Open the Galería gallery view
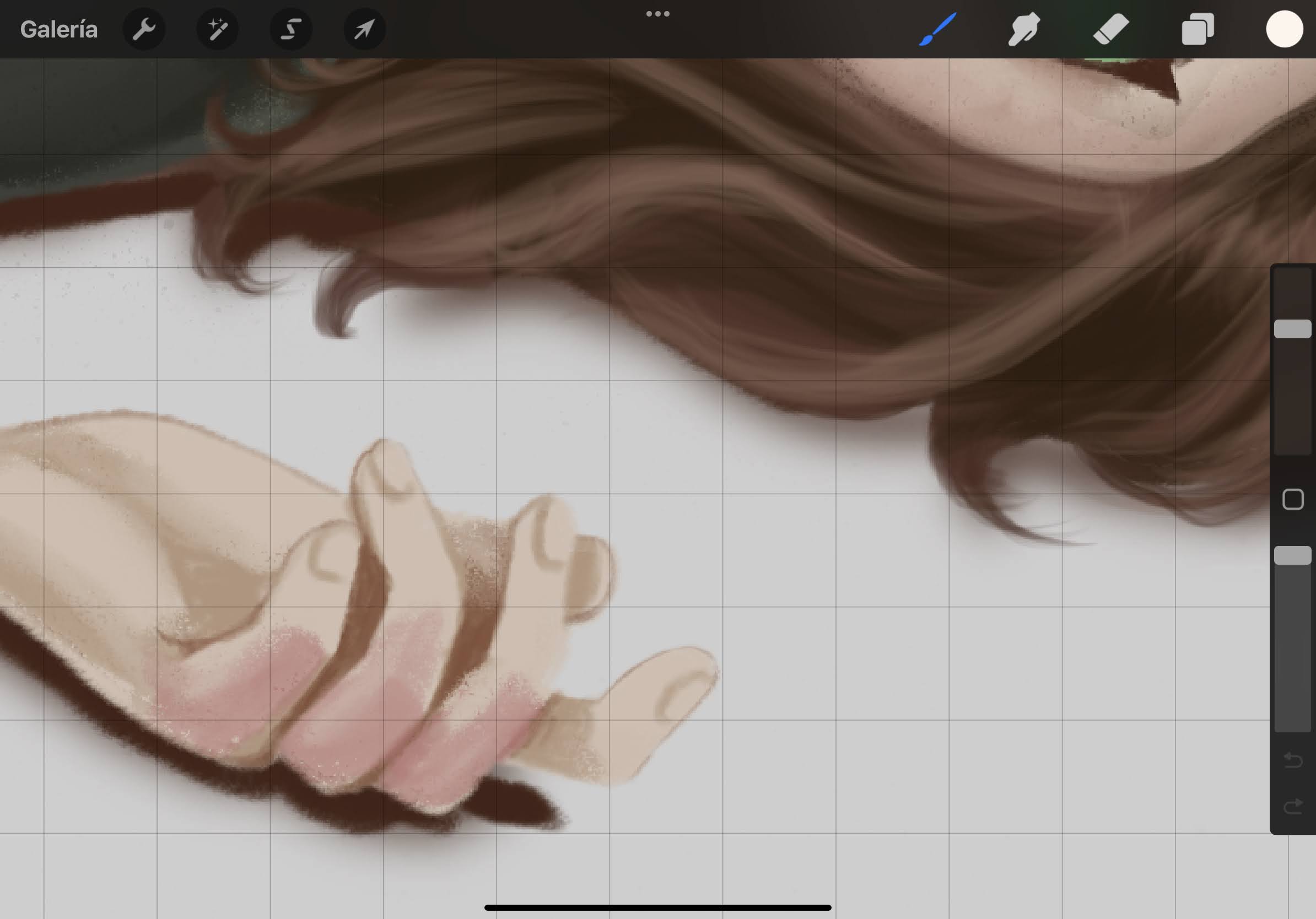The width and height of the screenshot is (1316, 919). [x=59, y=29]
